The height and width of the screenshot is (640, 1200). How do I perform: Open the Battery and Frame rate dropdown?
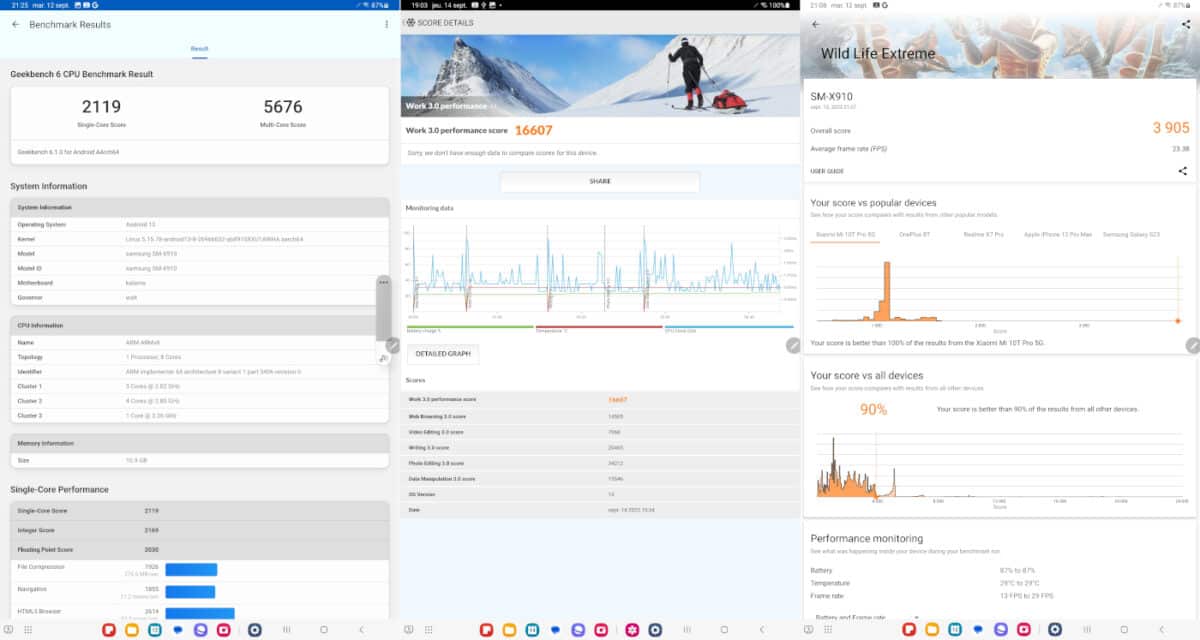[867, 617]
